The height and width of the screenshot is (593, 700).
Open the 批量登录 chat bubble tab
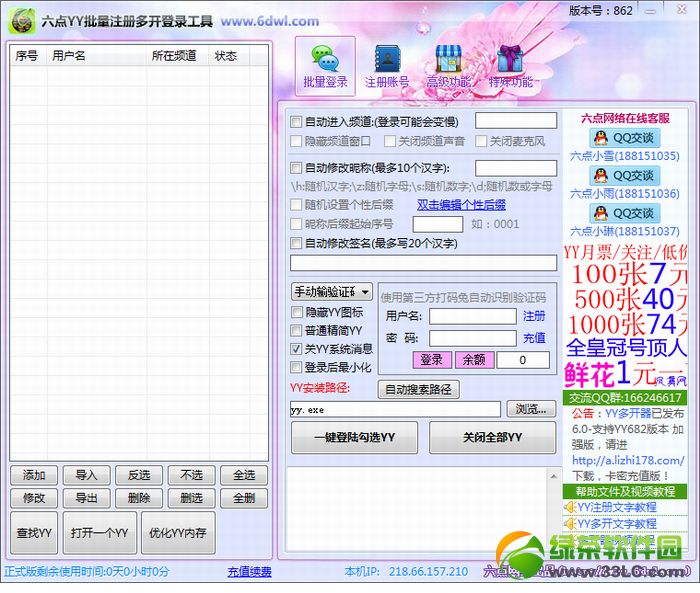pyautogui.click(x=325, y=66)
